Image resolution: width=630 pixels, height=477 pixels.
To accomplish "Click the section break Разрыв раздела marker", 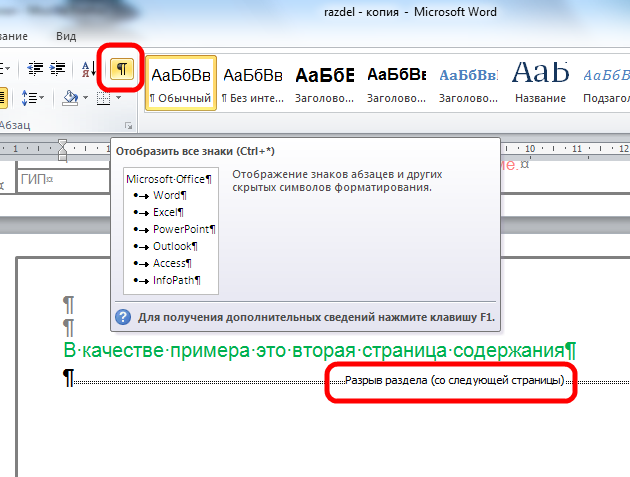I will 454,381.
